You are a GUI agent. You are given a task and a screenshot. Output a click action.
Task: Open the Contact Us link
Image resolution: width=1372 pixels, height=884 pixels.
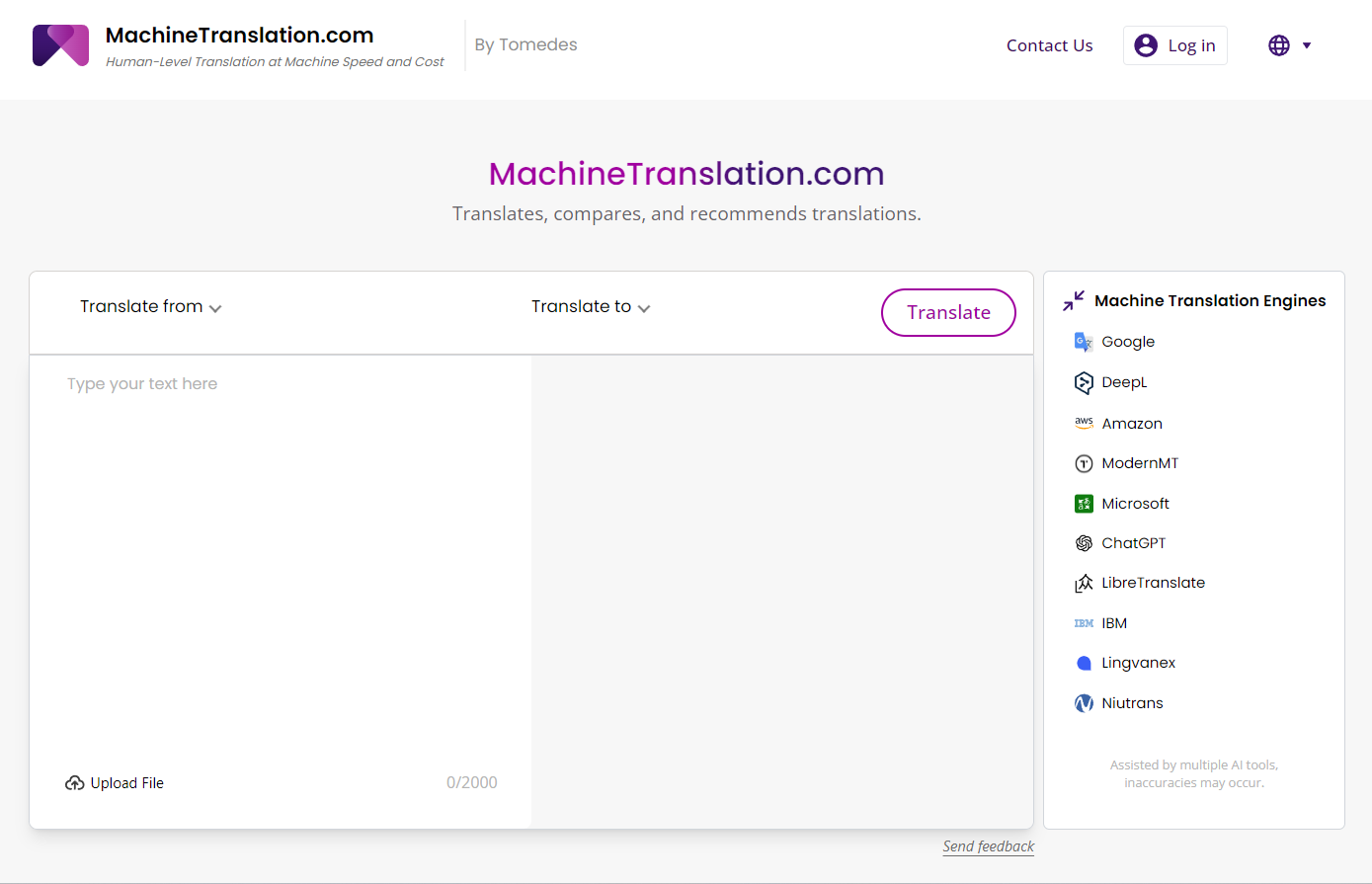point(1049,45)
